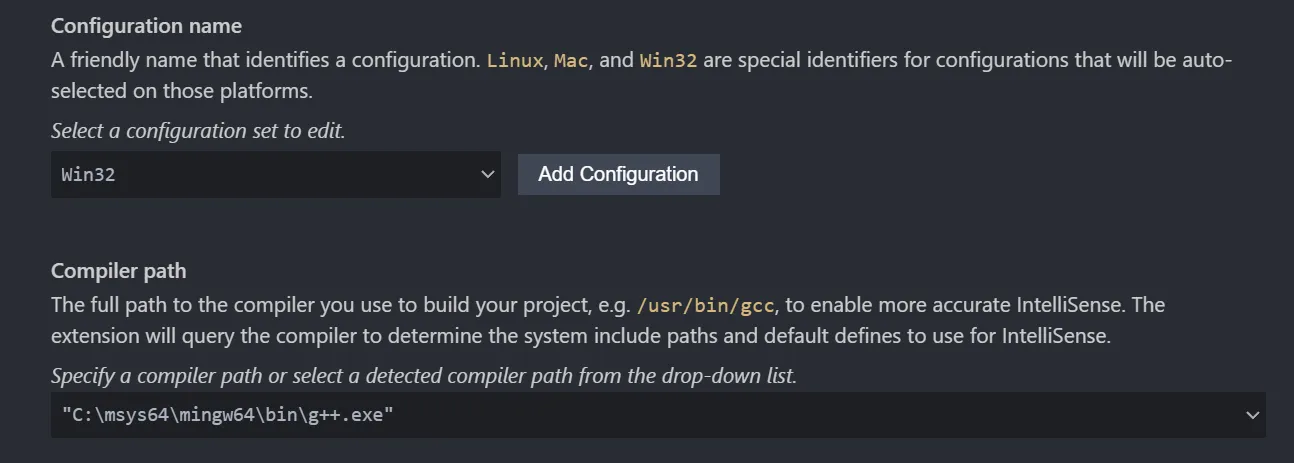Select the Win32 configuration combo box
Screen dimensions: 1294x463
(260, 174)
